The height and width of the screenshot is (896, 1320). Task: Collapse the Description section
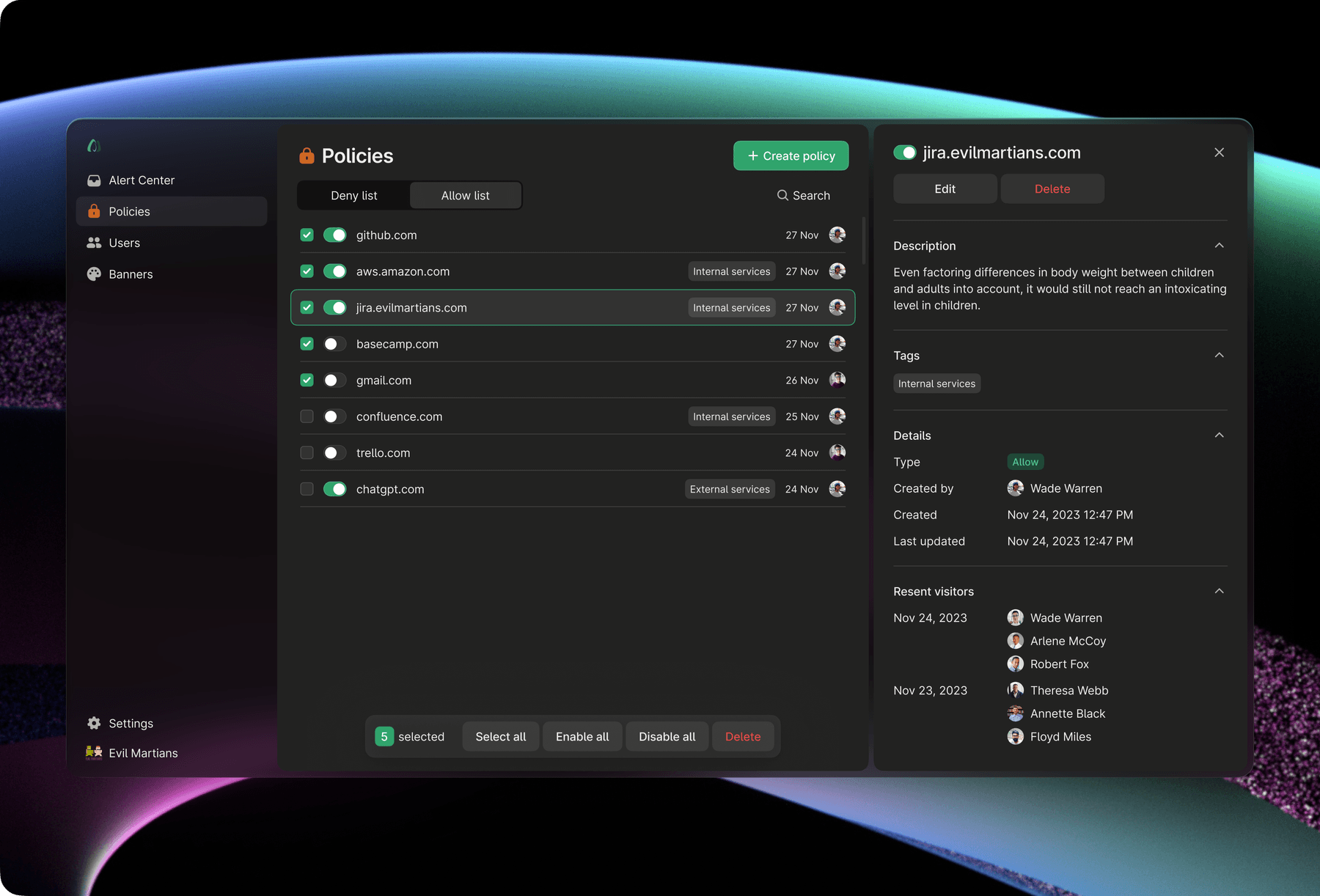pos(1219,245)
